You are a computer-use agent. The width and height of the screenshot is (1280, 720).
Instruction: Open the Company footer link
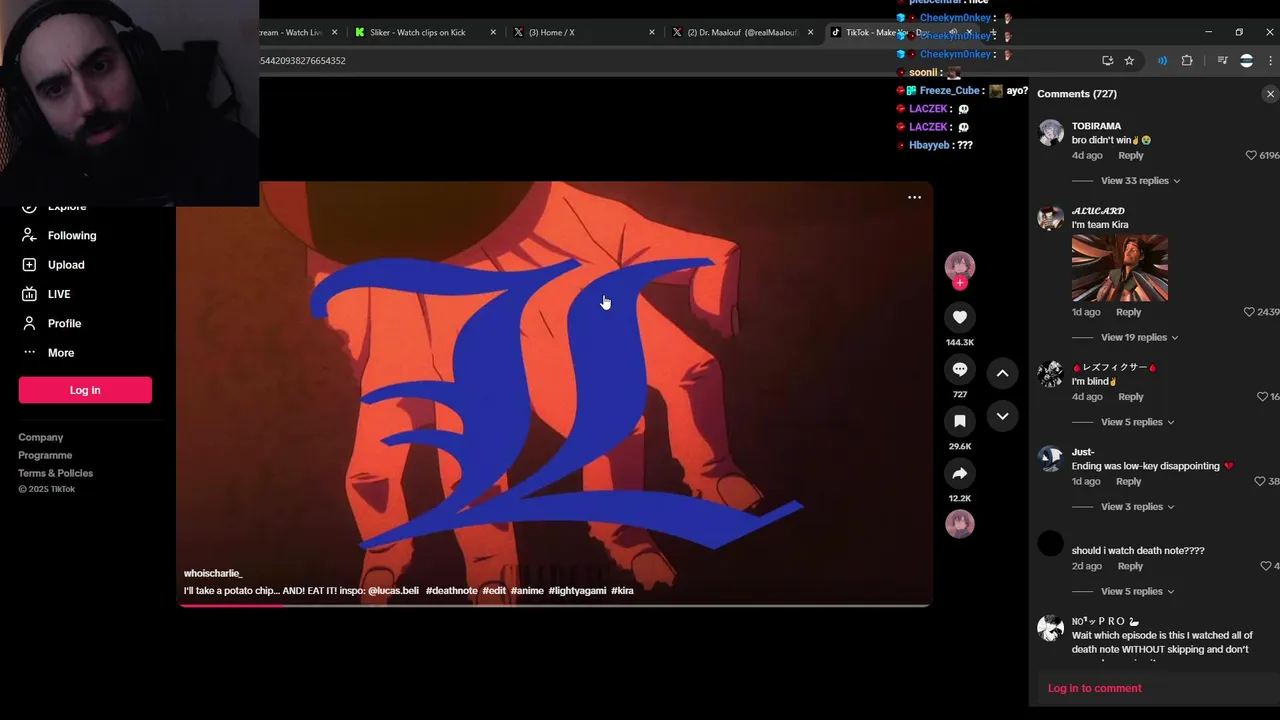40,437
